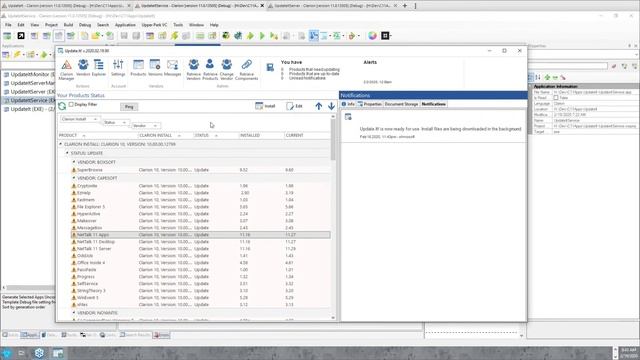Collapse the Vendor: CapeSoft group
Image resolution: width=640 pixels, height=360 pixels.
click(74, 178)
